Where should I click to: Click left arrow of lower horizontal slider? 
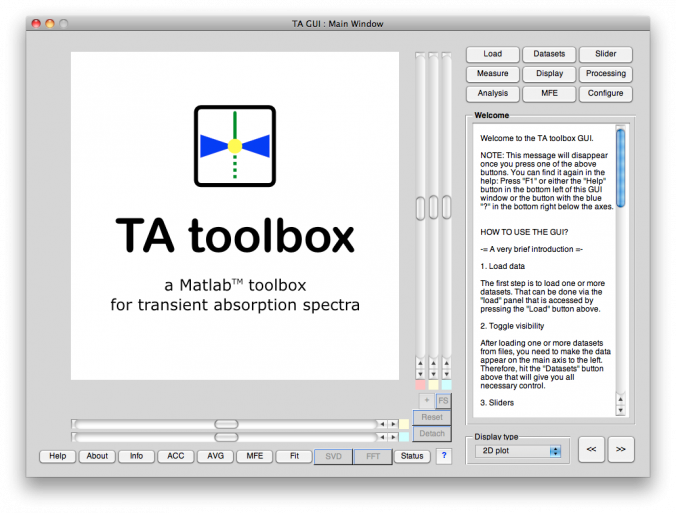pyautogui.click(x=382, y=437)
